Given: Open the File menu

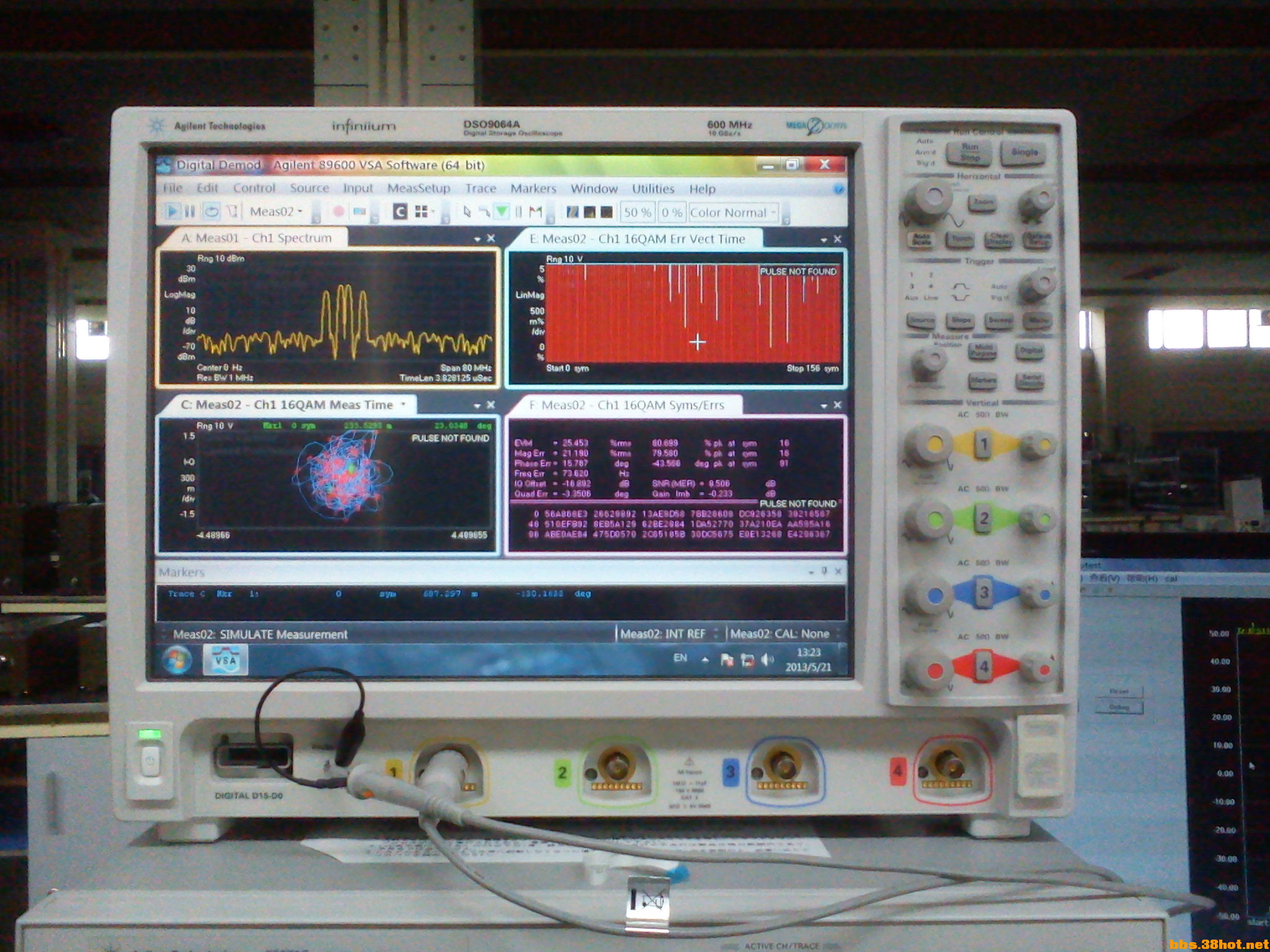Looking at the screenshot, I should tap(172, 188).
